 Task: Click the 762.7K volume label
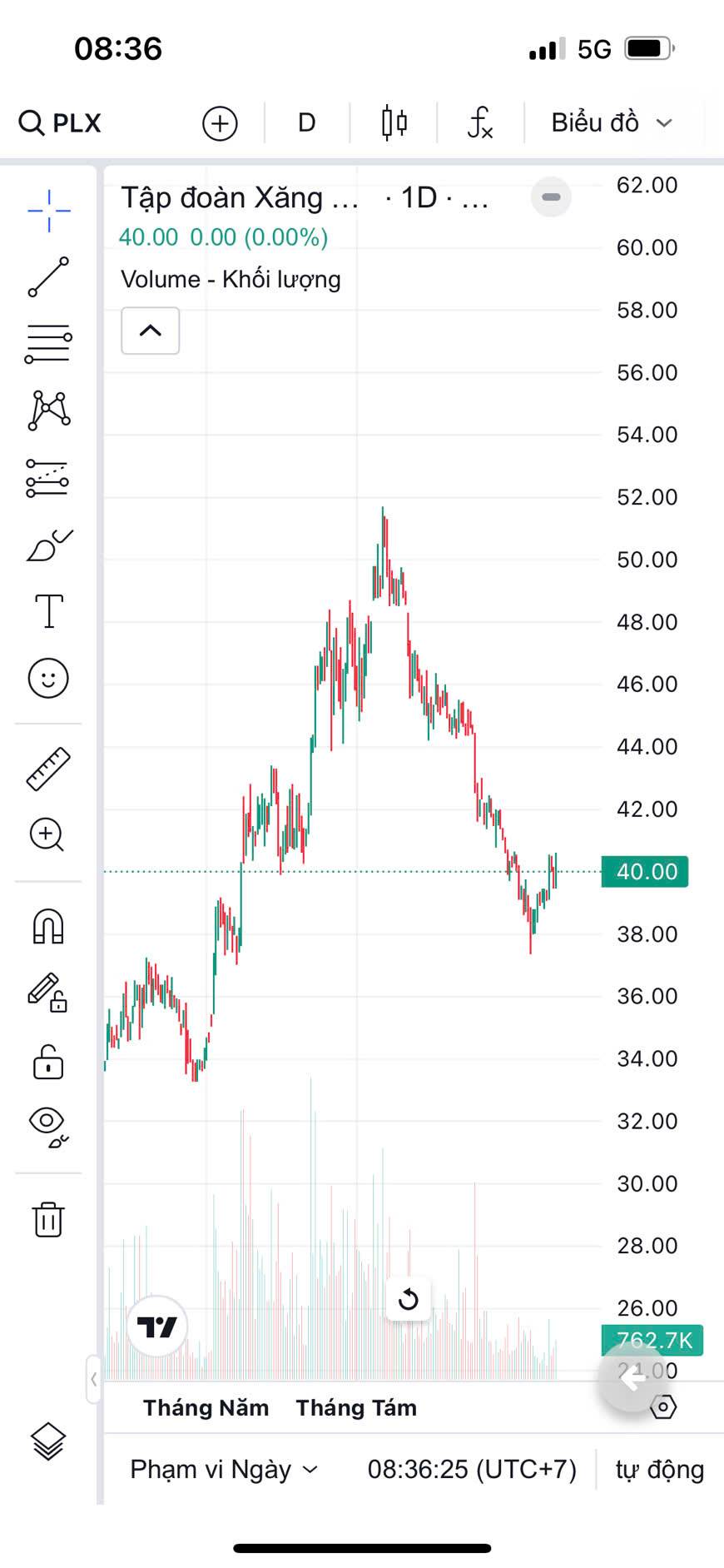653,1340
